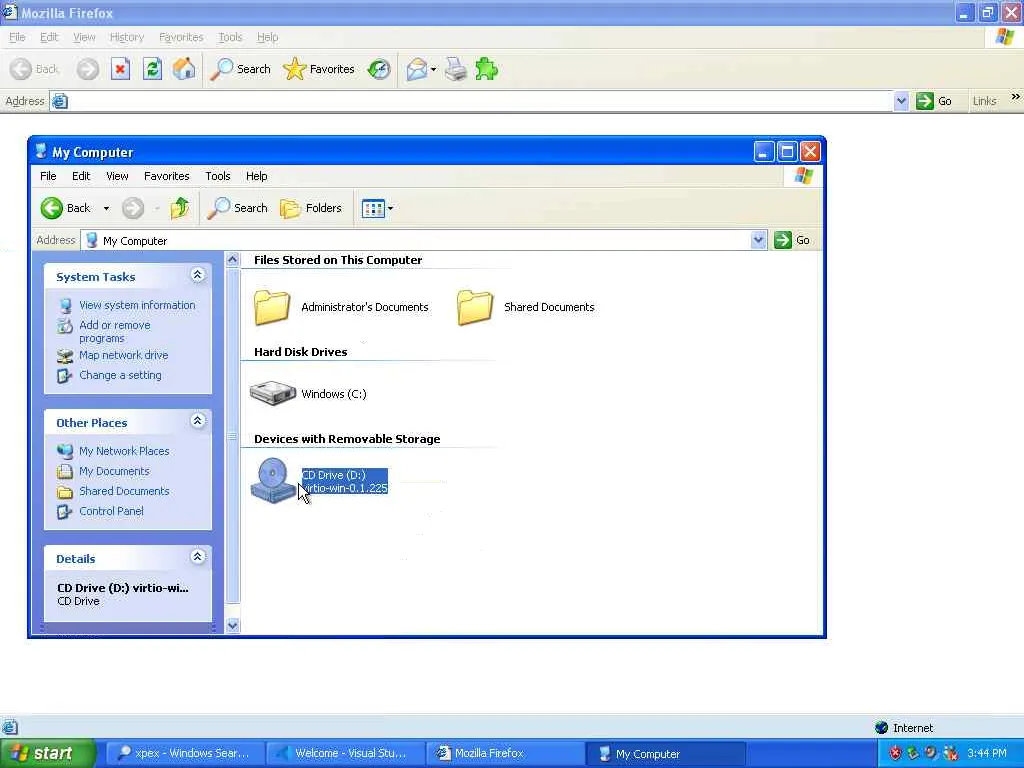
Task: Click the Stop icon in browser toolbar
Action: (x=120, y=69)
